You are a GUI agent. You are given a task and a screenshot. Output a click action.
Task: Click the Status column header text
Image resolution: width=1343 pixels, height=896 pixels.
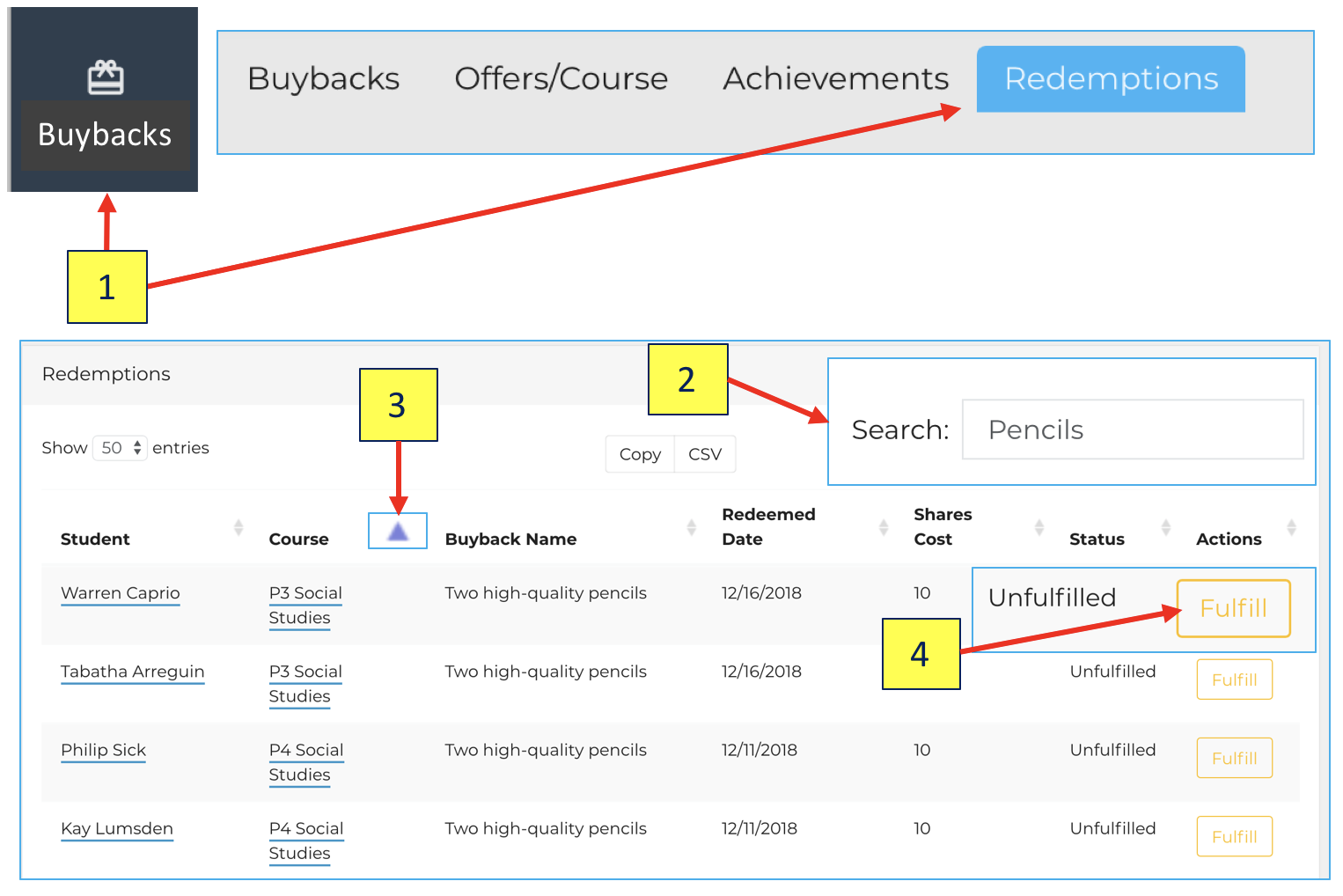pyautogui.click(x=1097, y=539)
